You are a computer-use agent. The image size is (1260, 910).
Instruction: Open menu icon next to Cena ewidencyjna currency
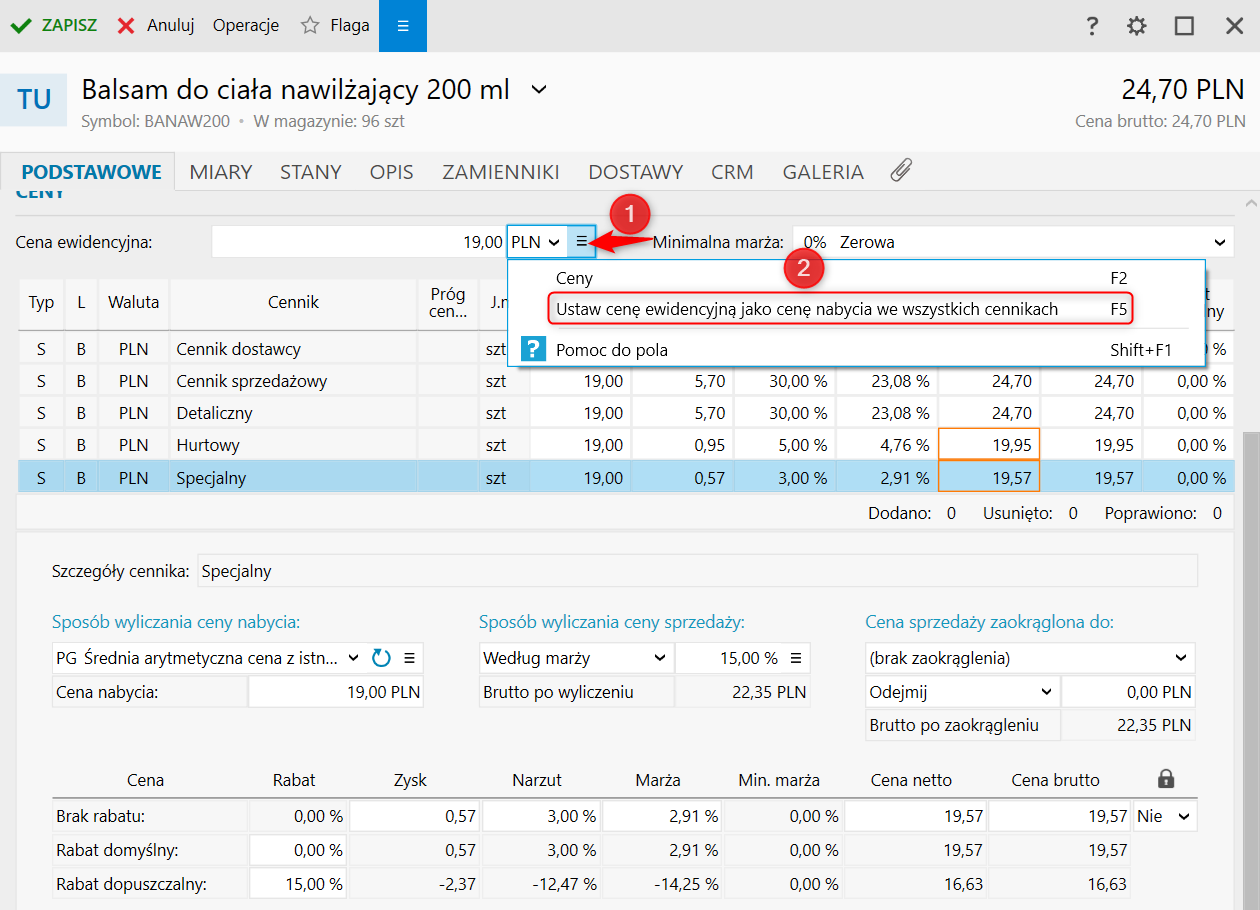pos(582,242)
